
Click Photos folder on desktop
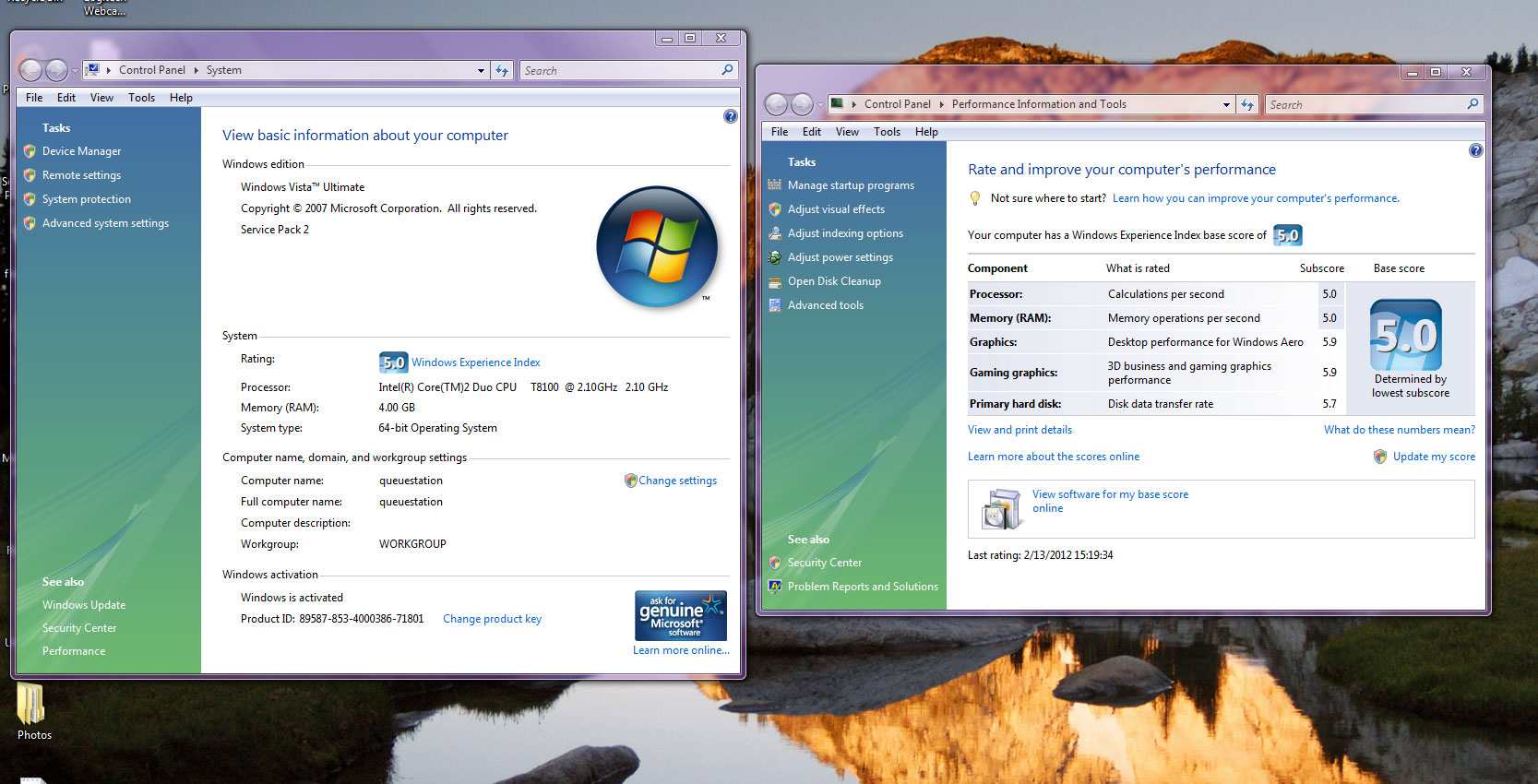(x=32, y=712)
